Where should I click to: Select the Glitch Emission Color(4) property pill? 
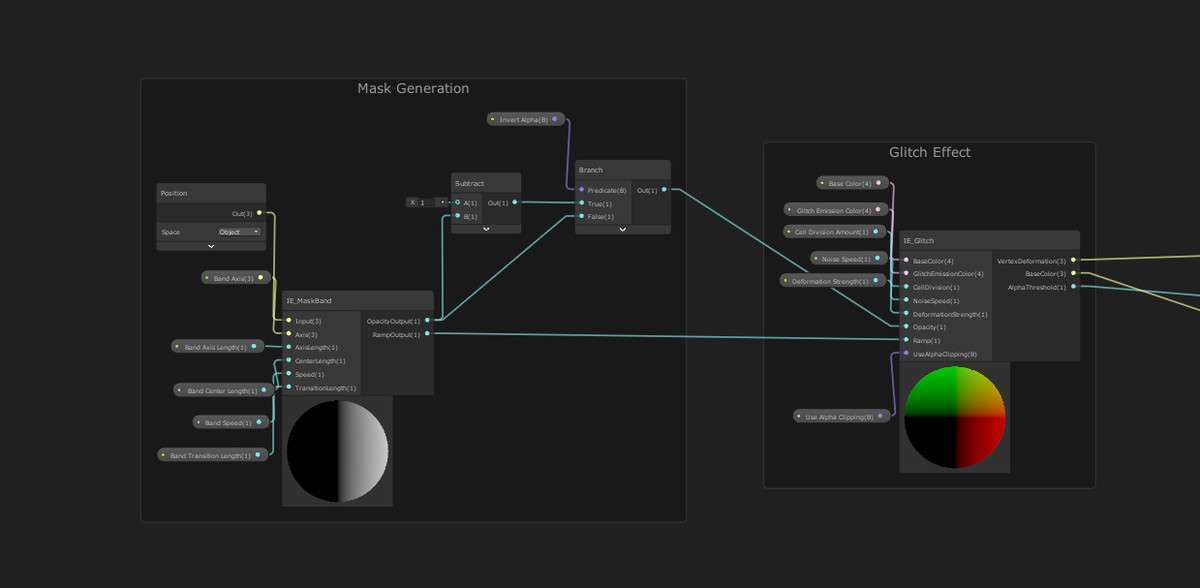(836, 210)
